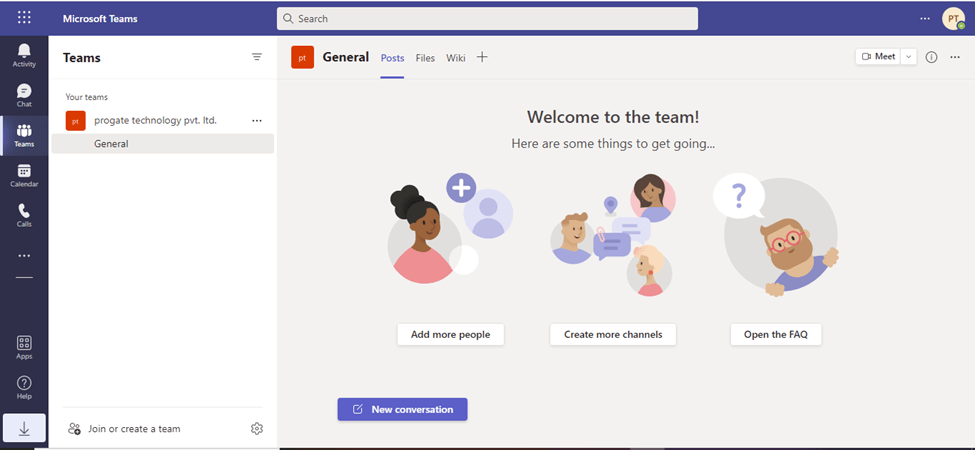Open Chat in the left sidebar

point(24,95)
